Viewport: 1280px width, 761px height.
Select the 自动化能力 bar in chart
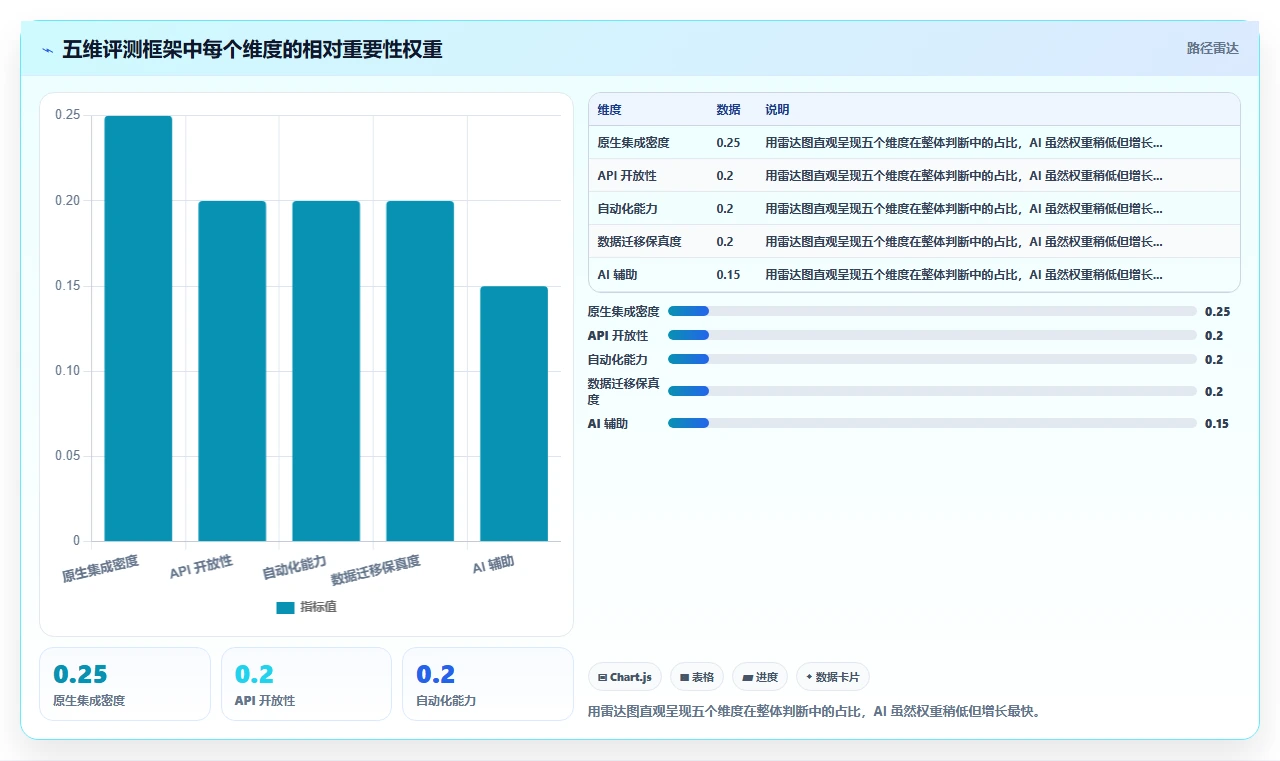click(x=326, y=371)
